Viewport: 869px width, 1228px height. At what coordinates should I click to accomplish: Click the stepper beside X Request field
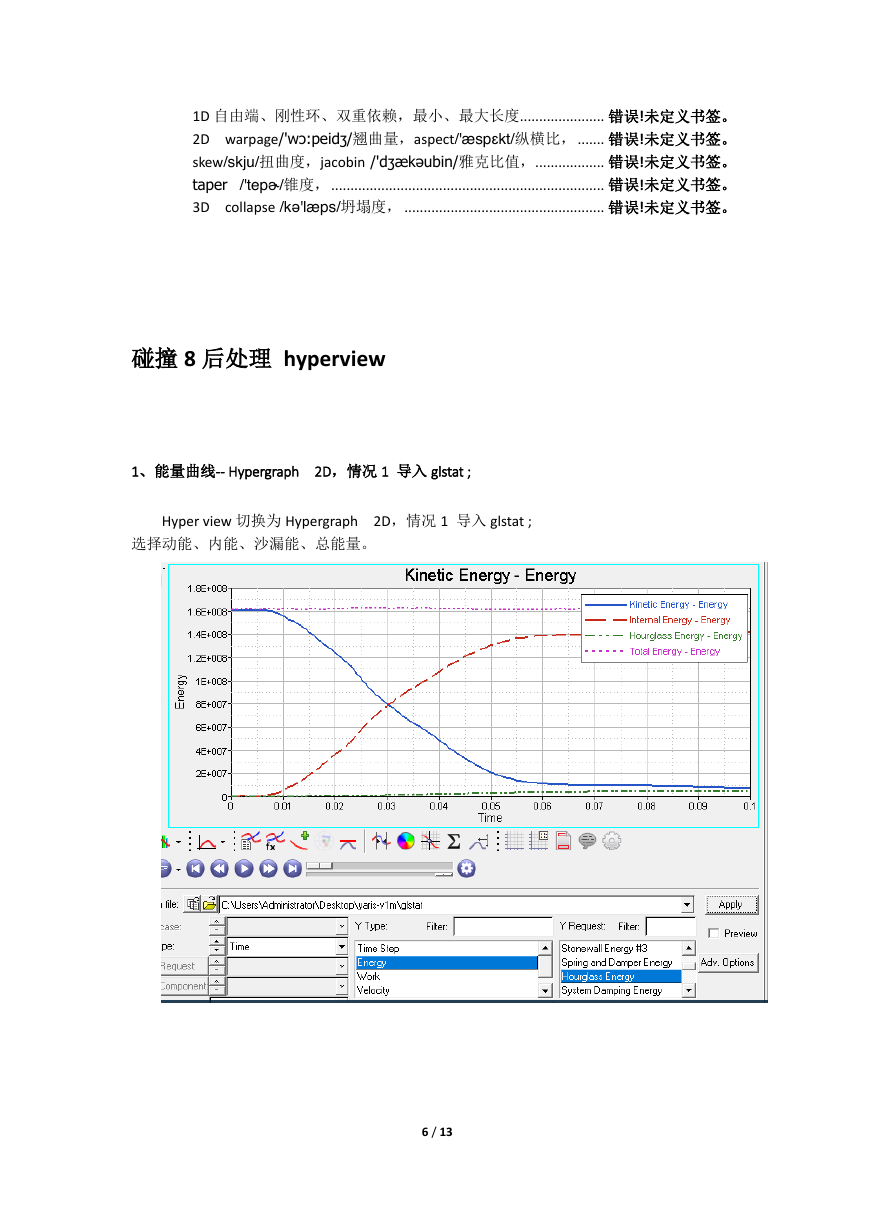click(217, 966)
